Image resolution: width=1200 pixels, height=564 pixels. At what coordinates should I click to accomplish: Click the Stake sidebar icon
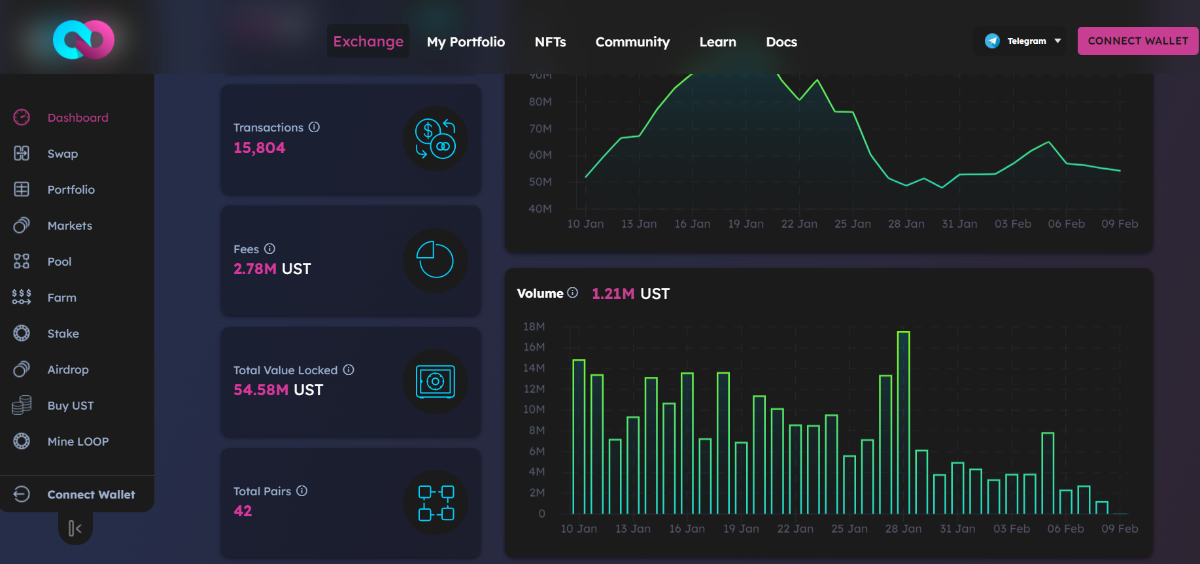pos(22,334)
